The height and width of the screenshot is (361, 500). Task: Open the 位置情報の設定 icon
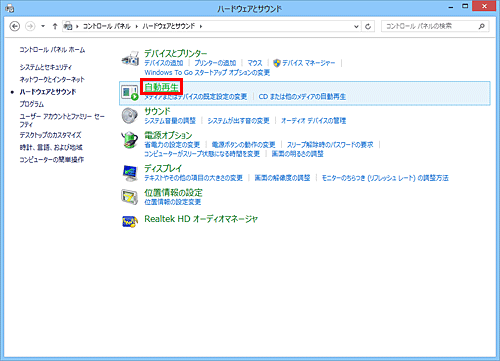130,197
